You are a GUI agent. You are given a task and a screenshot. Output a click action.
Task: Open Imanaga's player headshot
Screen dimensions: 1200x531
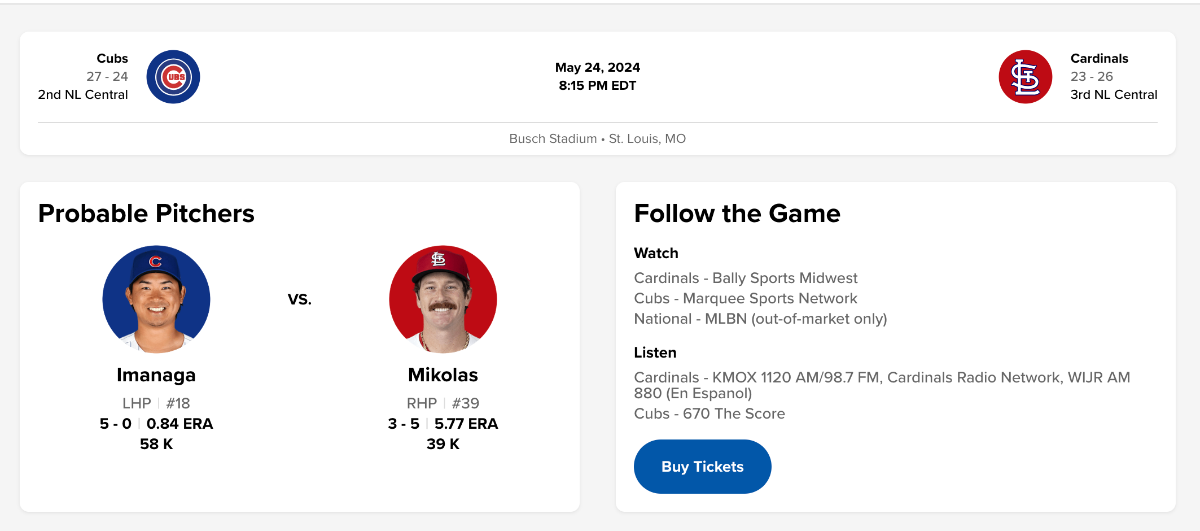156,299
